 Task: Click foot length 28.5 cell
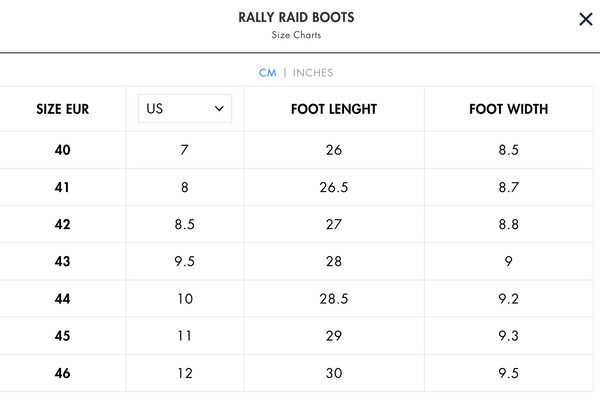click(334, 299)
